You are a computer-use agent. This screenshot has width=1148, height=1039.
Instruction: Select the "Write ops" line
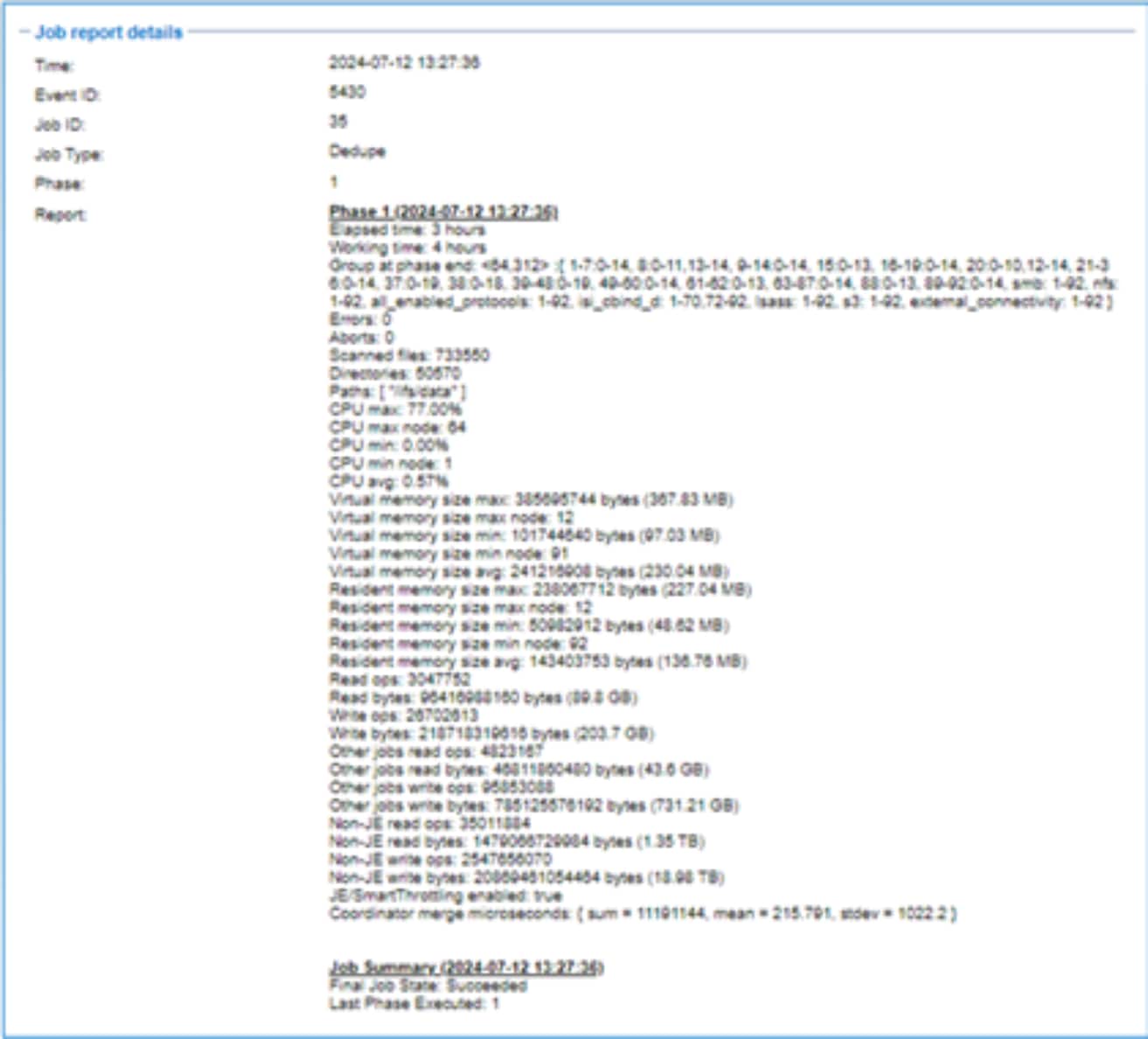(x=403, y=715)
